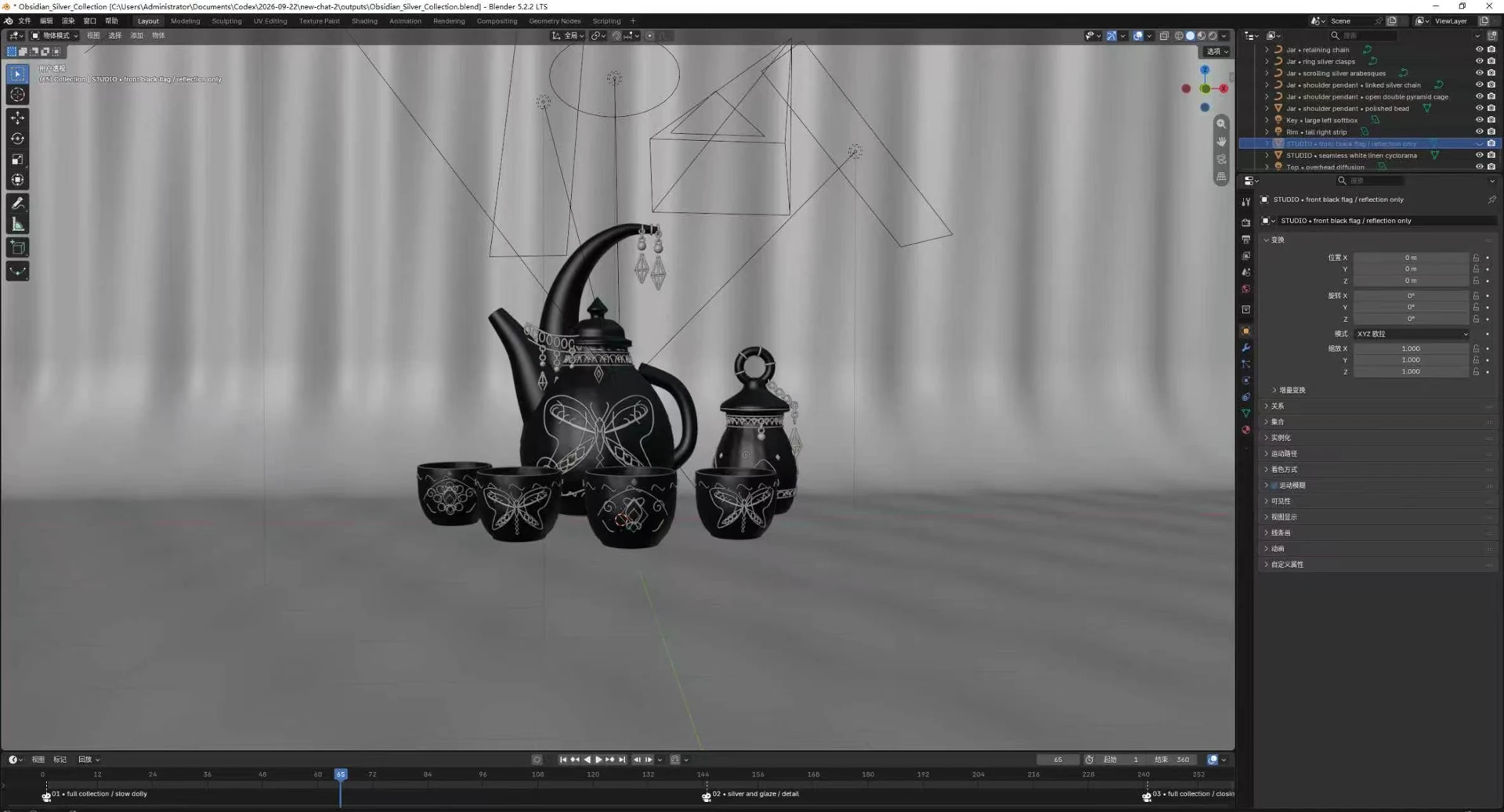Open the World properties tab icon
Viewport: 1504px width, 812px height.
(1245, 289)
